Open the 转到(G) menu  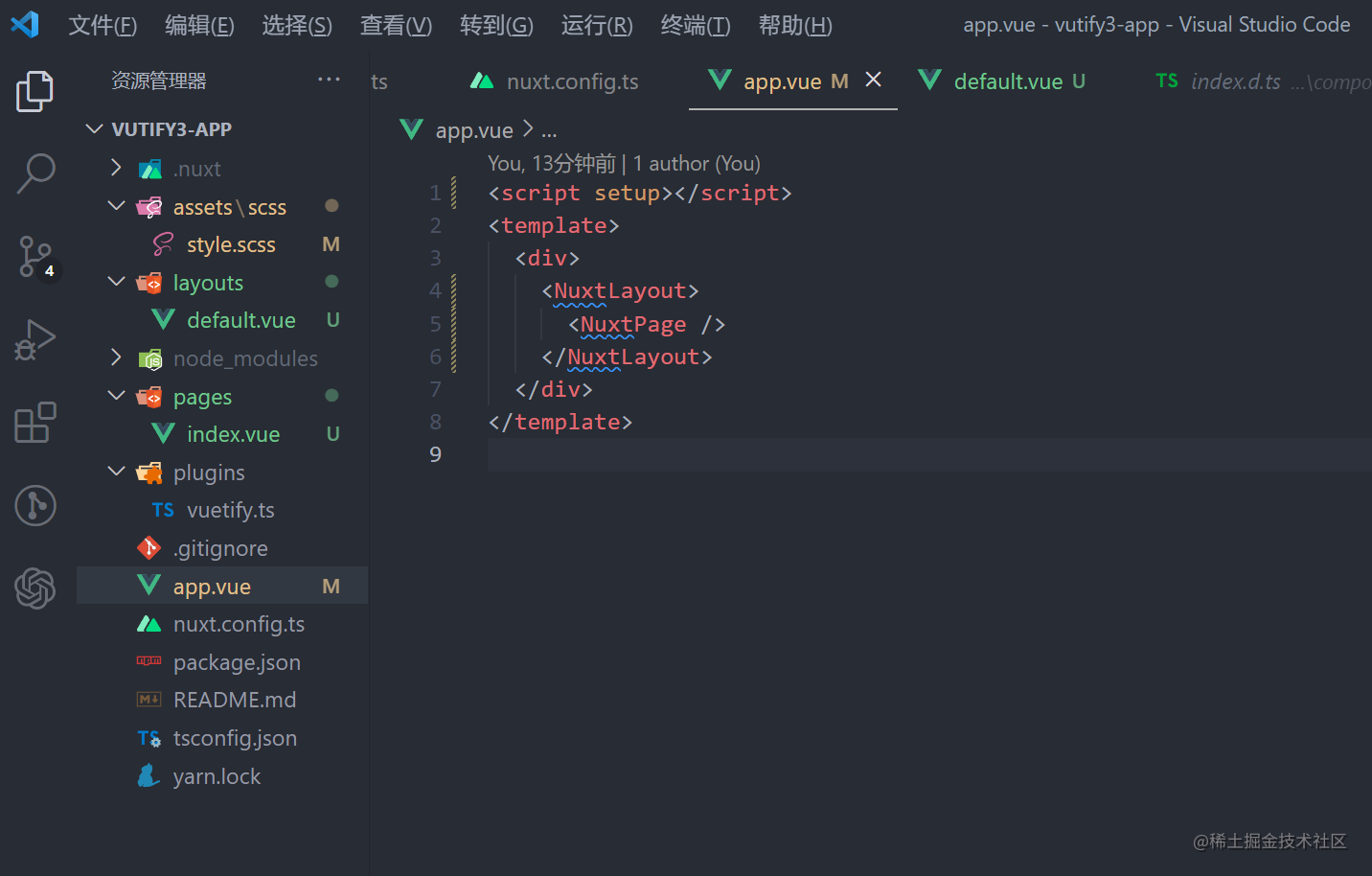coord(496,25)
